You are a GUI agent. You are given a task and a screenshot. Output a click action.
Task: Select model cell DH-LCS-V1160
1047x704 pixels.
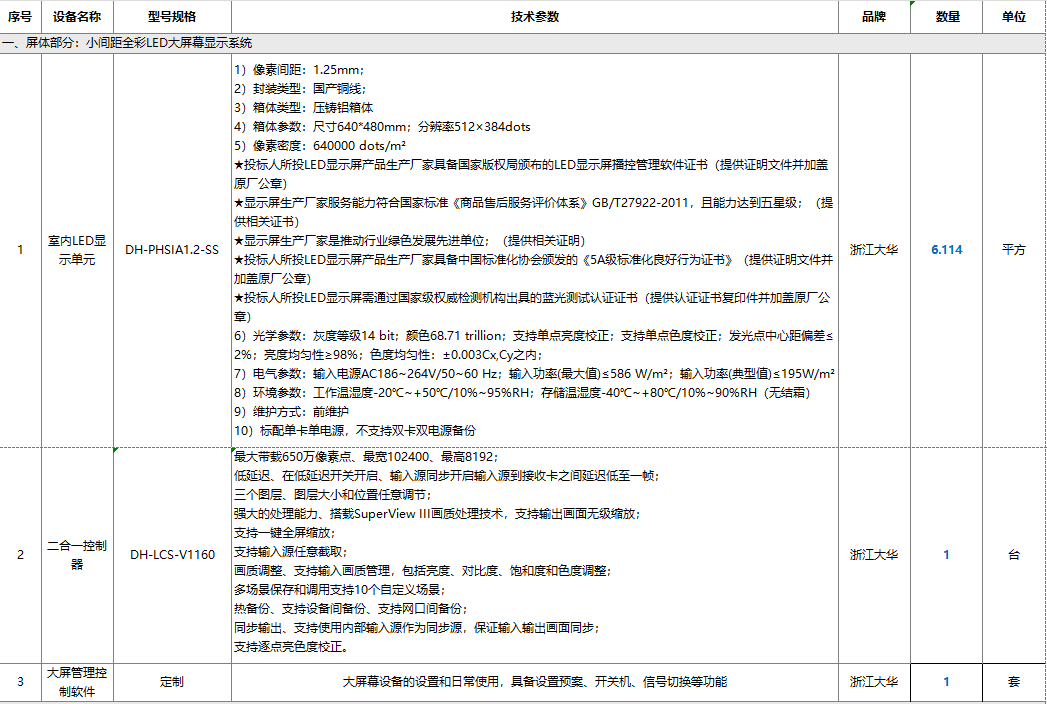pos(172,555)
